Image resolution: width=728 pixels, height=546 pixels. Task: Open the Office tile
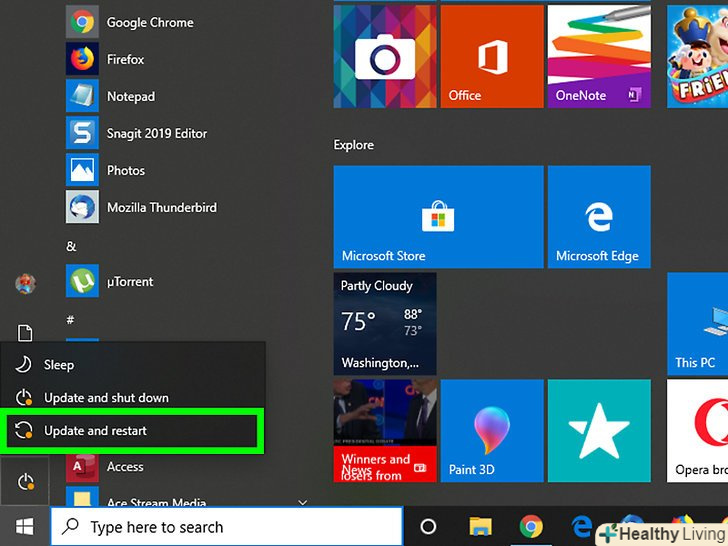pos(492,57)
